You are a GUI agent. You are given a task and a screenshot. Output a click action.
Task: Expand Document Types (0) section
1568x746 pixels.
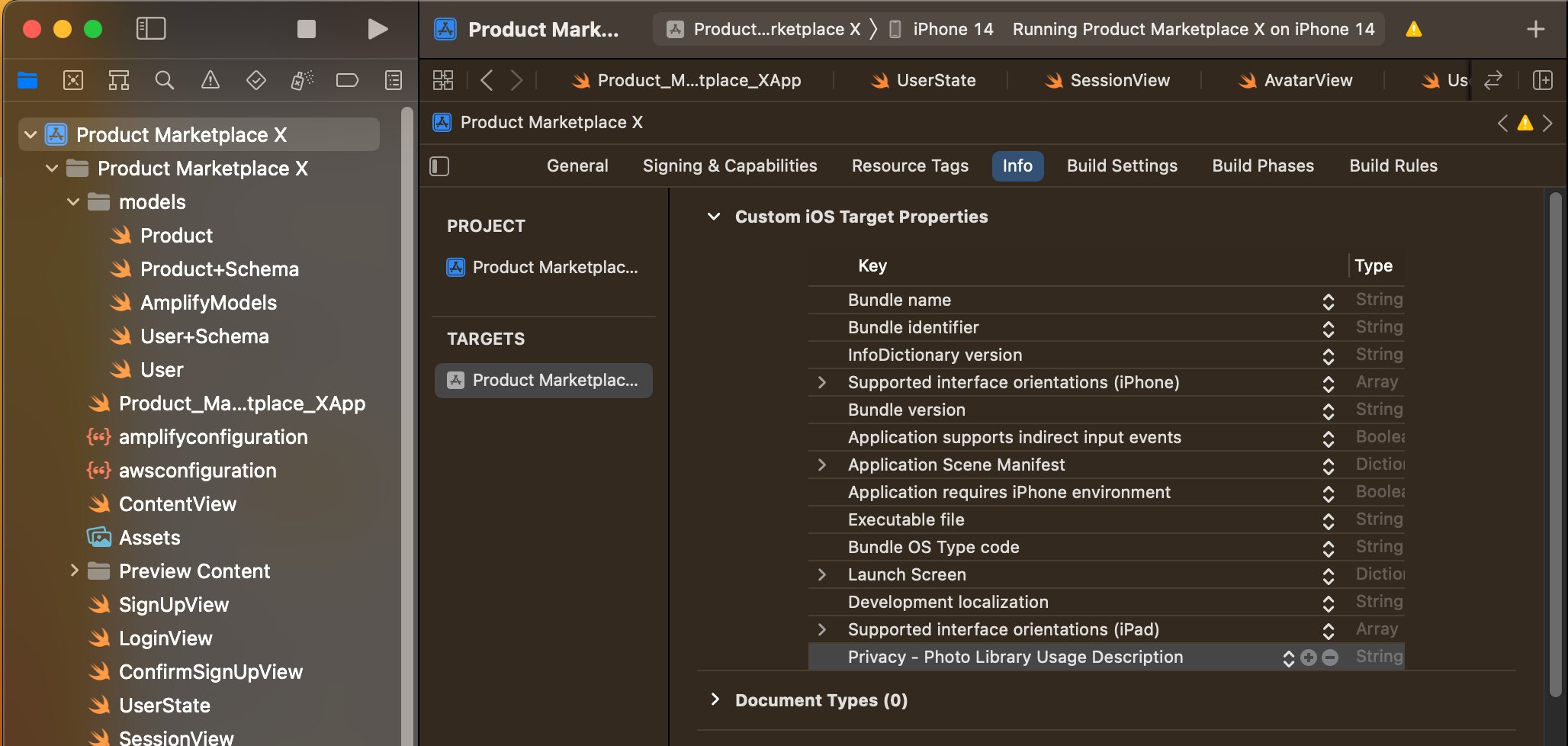click(x=715, y=699)
